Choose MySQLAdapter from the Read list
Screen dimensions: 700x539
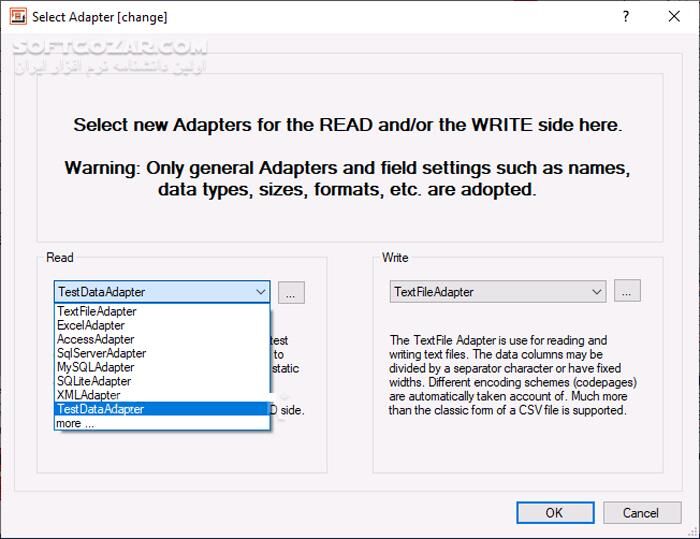96,368
